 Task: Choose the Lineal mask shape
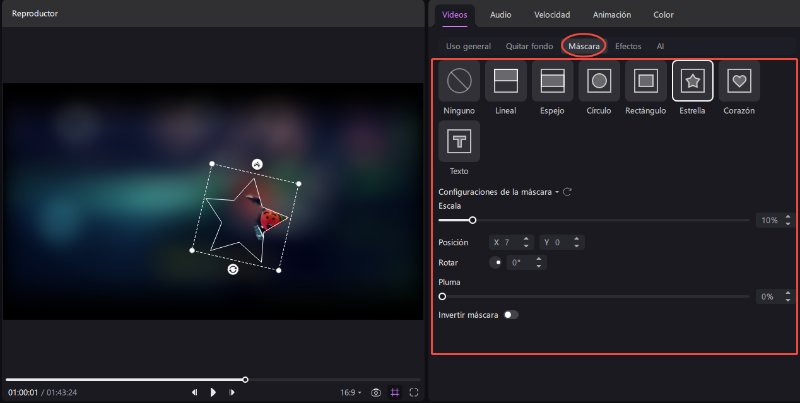click(x=505, y=81)
